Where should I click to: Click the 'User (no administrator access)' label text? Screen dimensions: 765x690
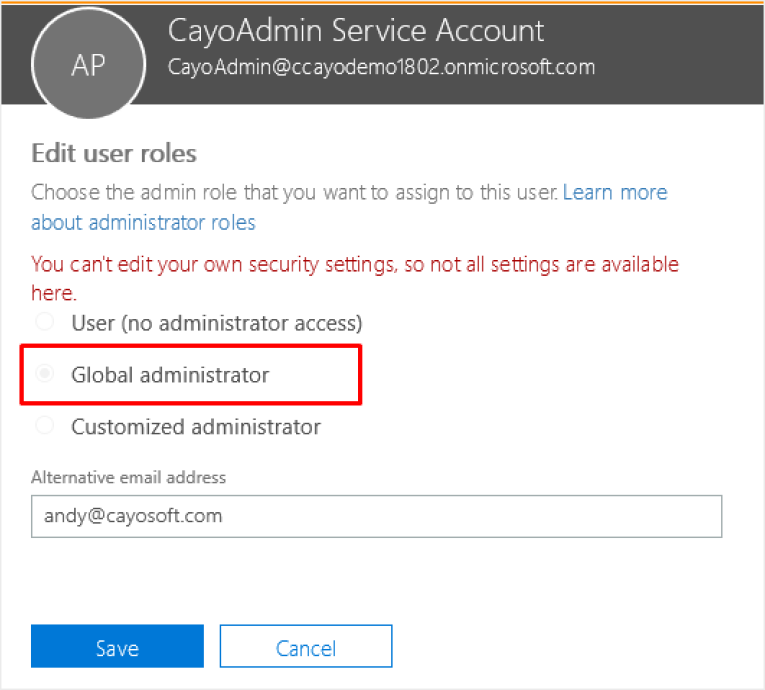tap(217, 323)
